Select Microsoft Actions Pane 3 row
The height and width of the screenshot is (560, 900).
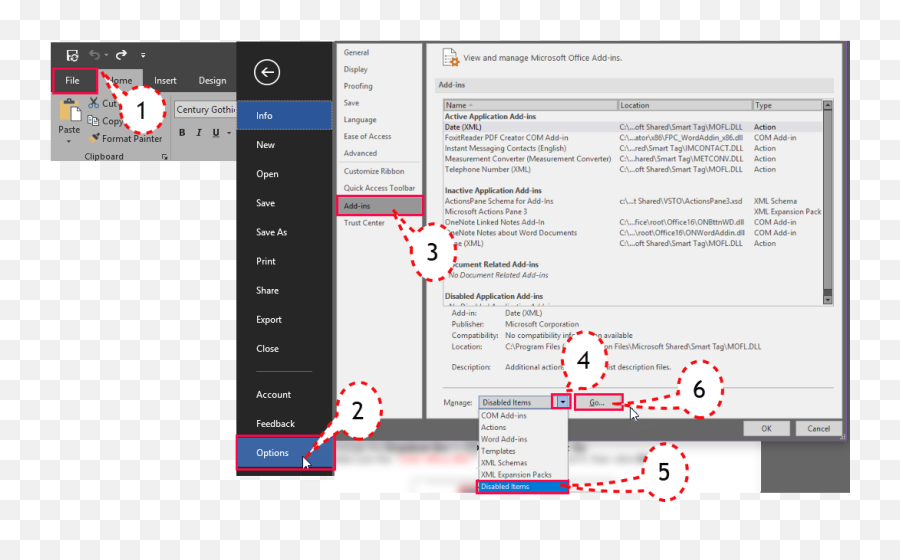(x=633, y=212)
